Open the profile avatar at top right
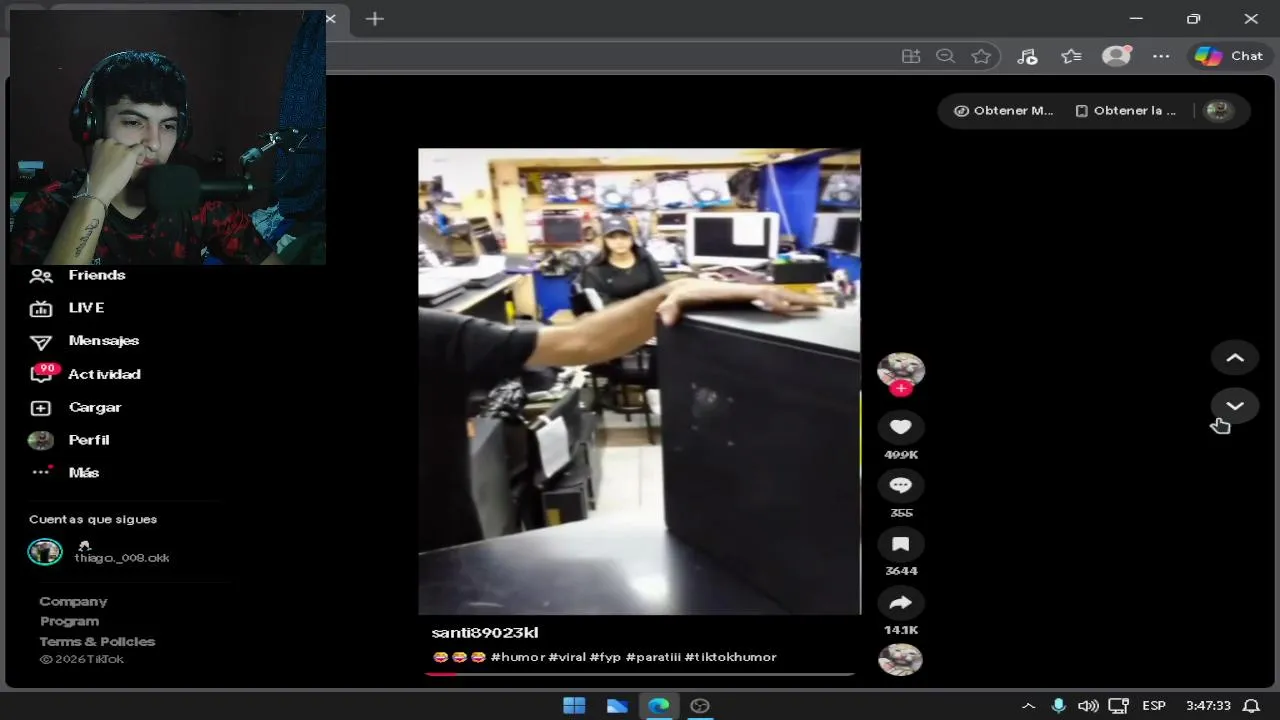 pyautogui.click(x=1218, y=111)
